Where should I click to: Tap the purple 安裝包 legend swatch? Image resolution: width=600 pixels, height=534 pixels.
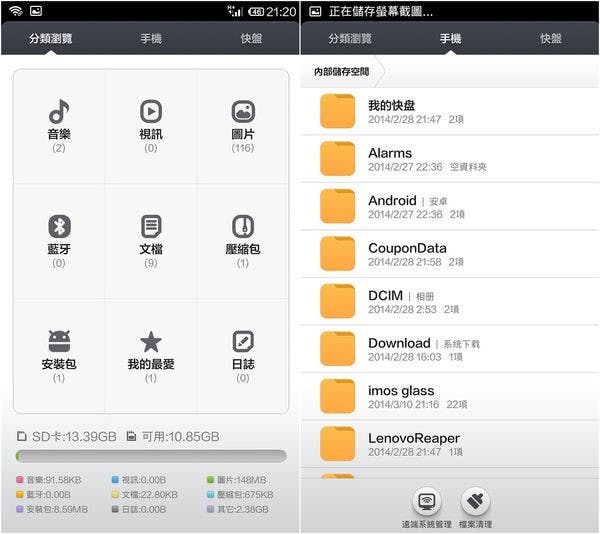coord(20,510)
